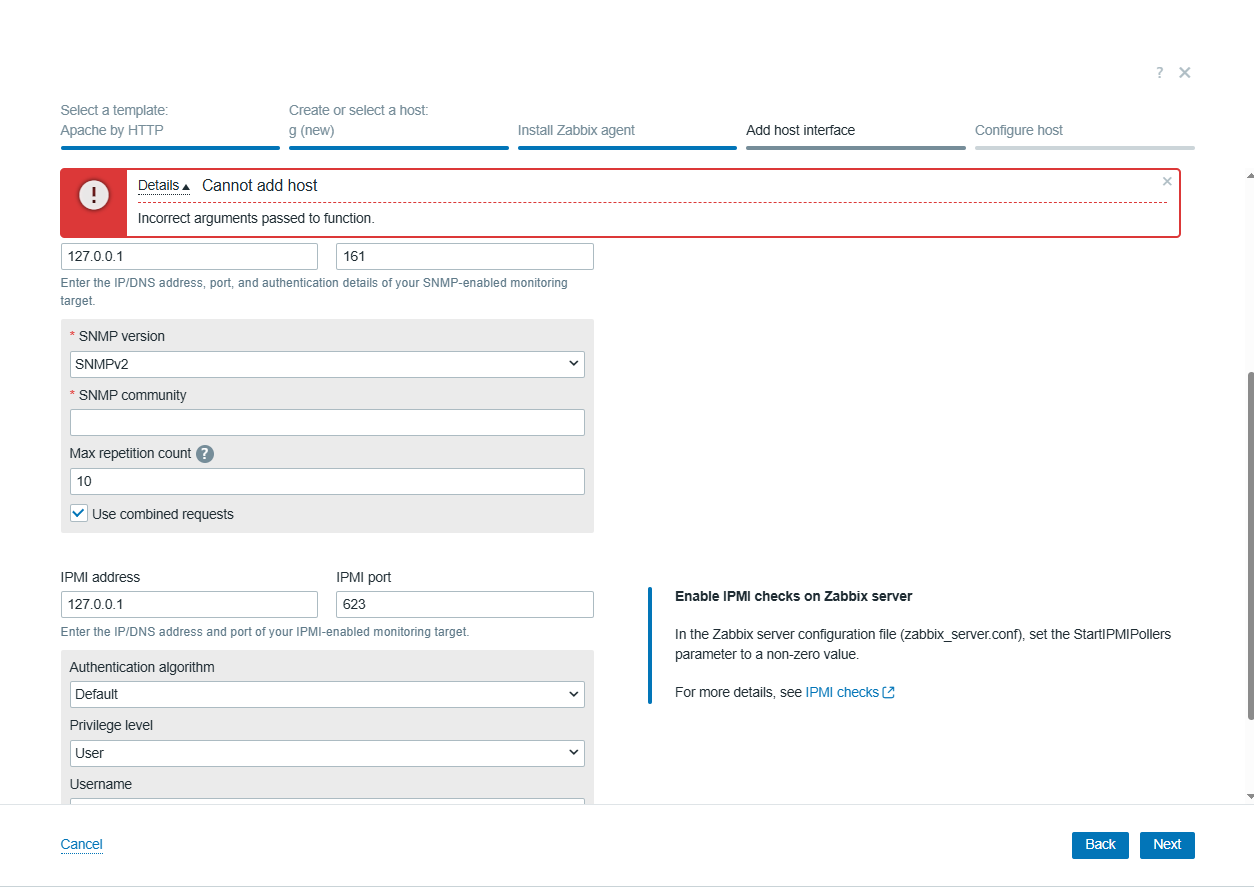1254x887 pixels.
Task: Select the Configure host step
Action: coord(1084,134)
